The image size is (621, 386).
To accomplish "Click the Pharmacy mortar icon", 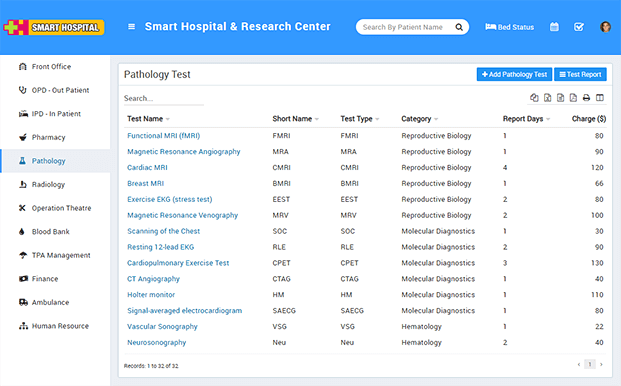I will click(x=23, y=137).
